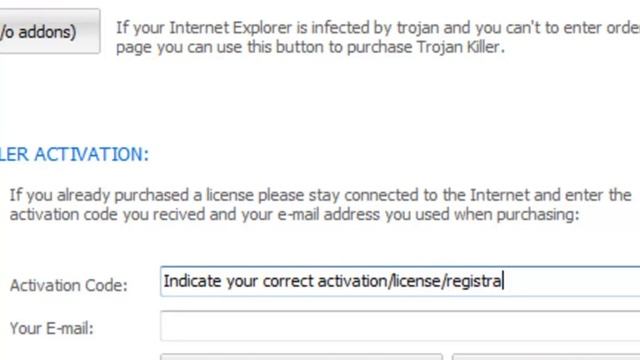Click the word activation inside the code field
Viewport: 640px width, 360px height.
(x=353, y=281)
